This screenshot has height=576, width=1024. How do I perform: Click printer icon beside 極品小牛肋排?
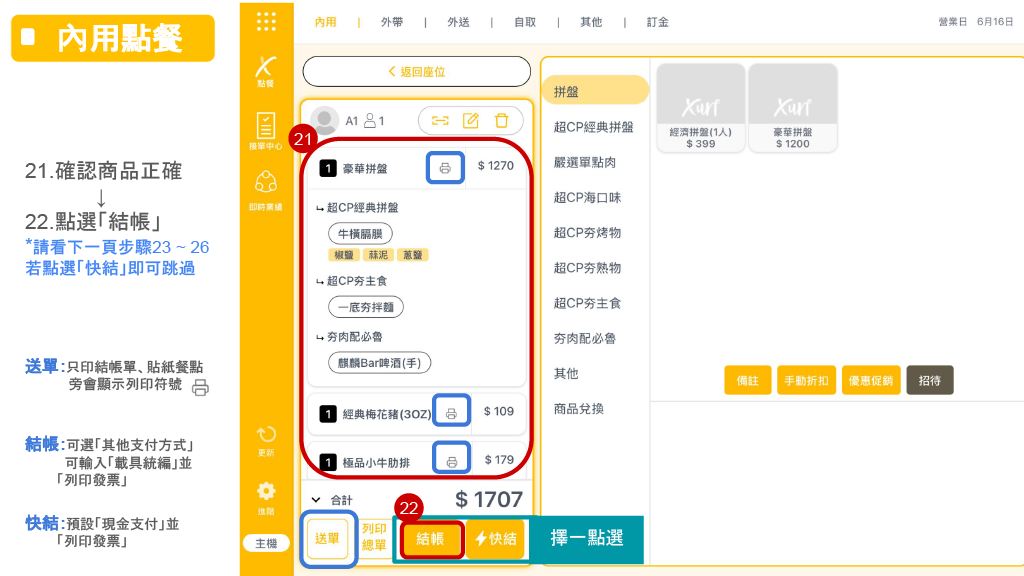click(452, 461)
